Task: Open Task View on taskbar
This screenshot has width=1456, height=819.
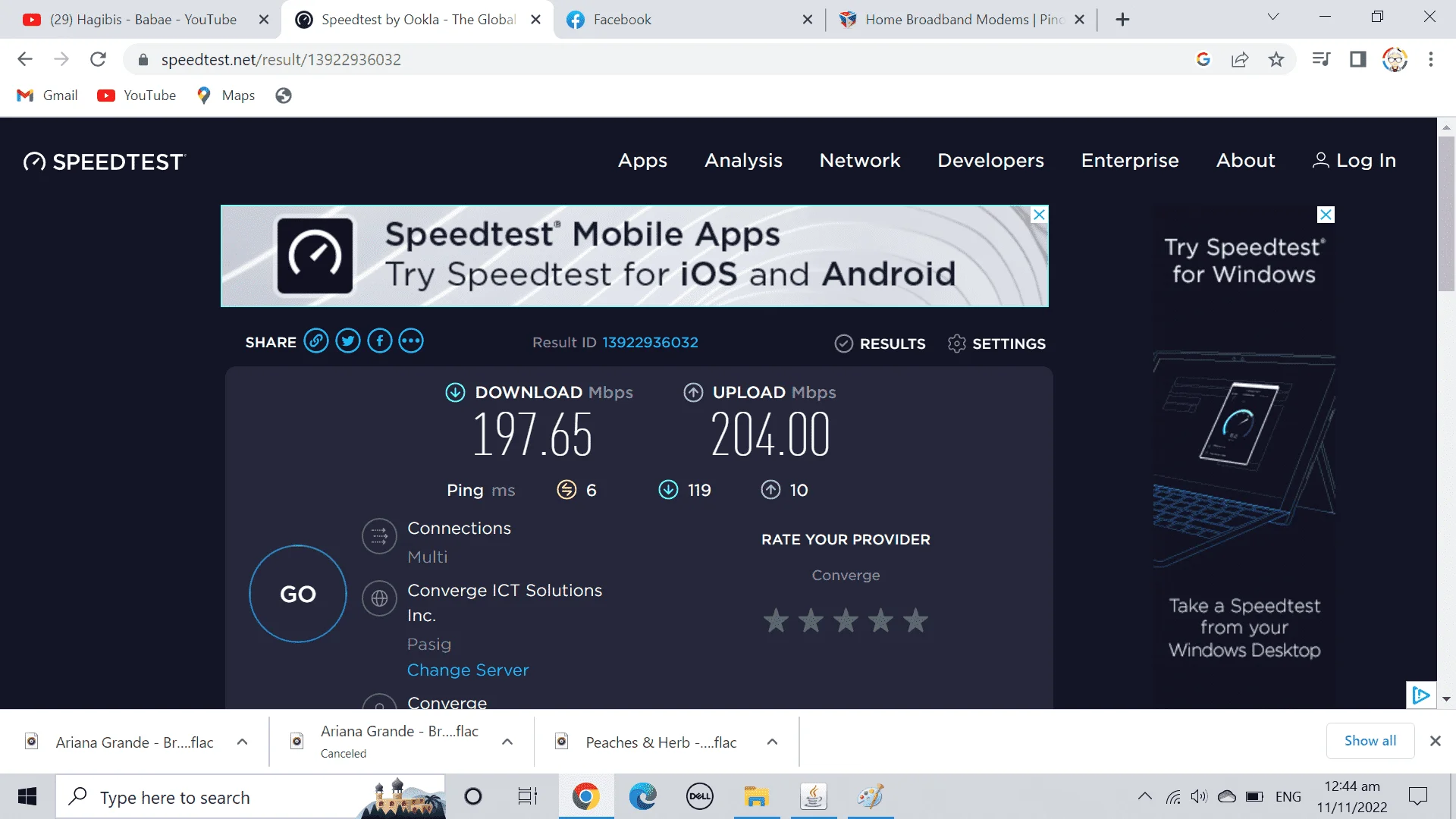Action: click(527, 796)
